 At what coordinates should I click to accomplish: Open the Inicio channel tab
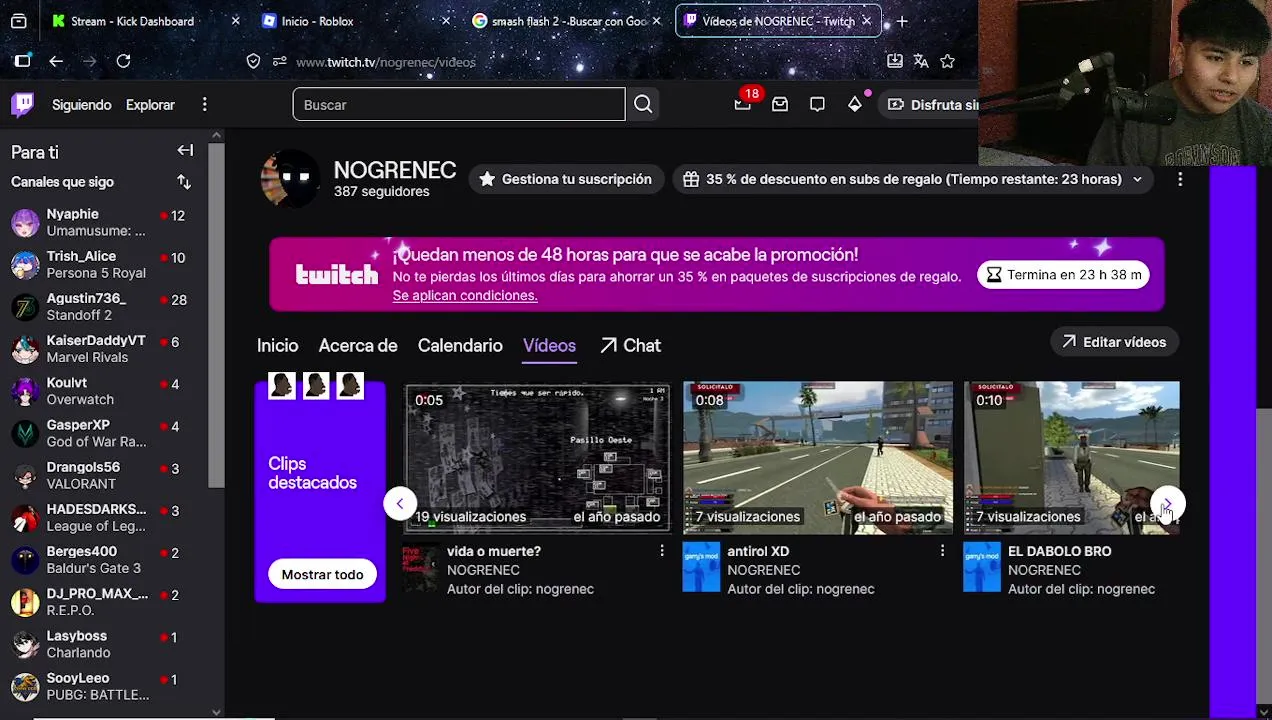point(277,345)
